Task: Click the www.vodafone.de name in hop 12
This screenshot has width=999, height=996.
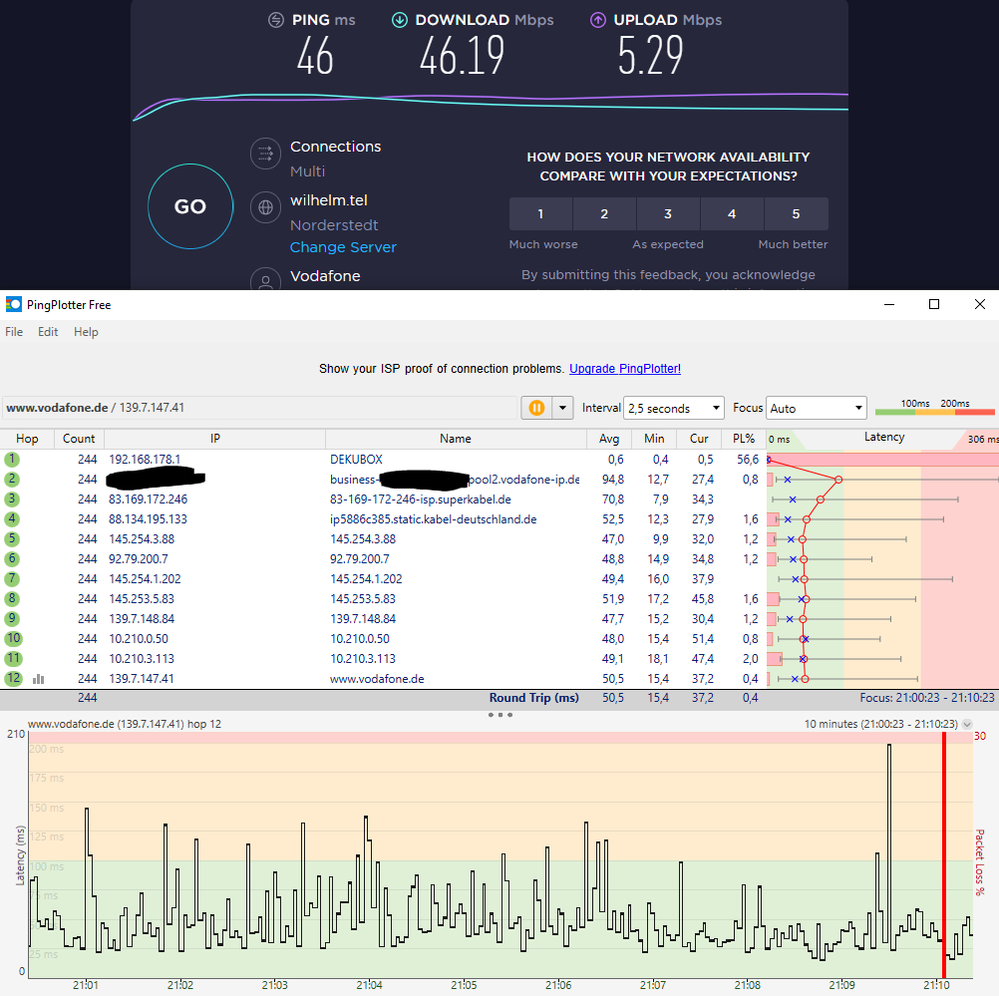Action: pos(377,679)
